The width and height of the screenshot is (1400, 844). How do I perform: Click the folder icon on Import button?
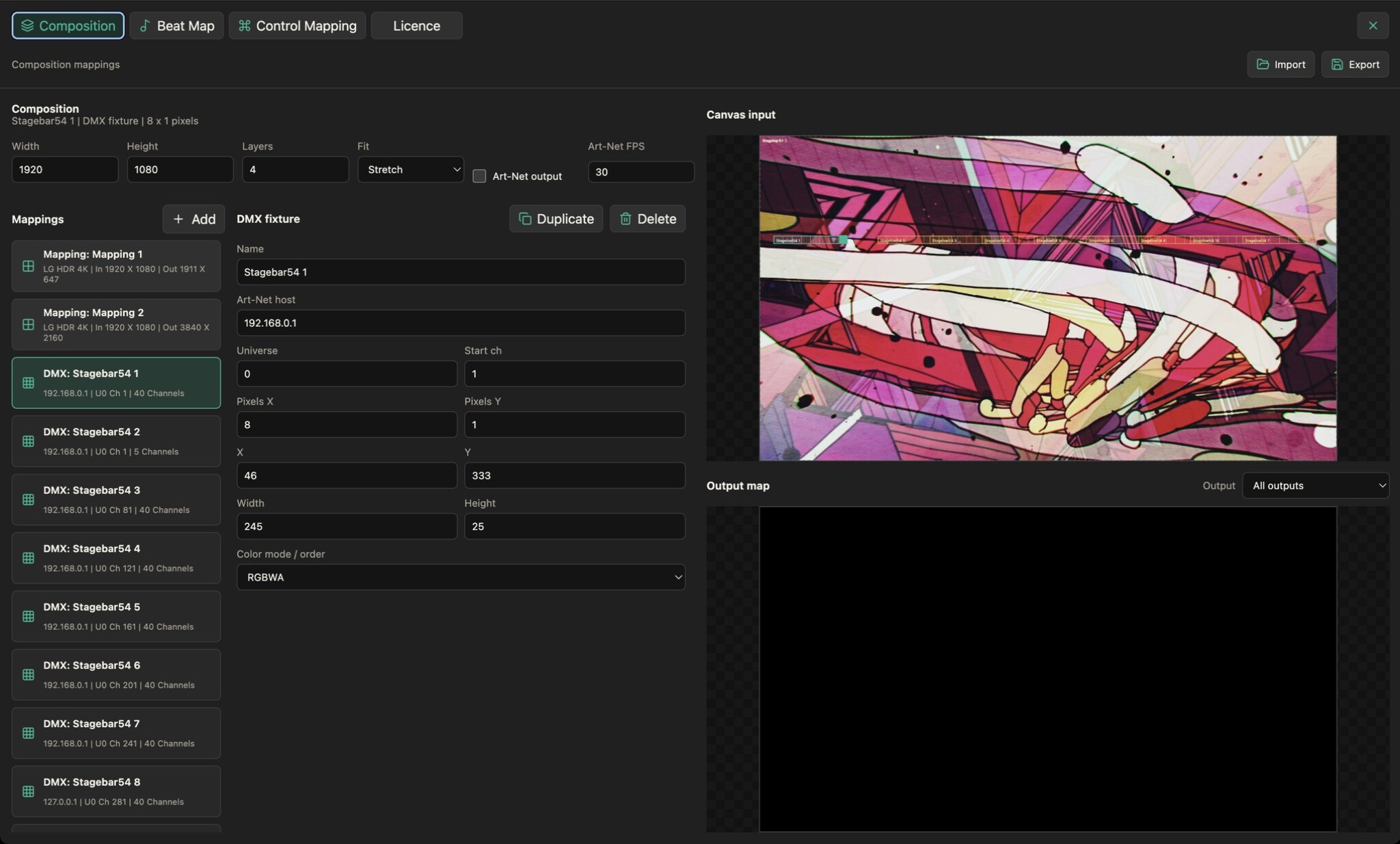pyautogui.click(x=1263, y=64)
